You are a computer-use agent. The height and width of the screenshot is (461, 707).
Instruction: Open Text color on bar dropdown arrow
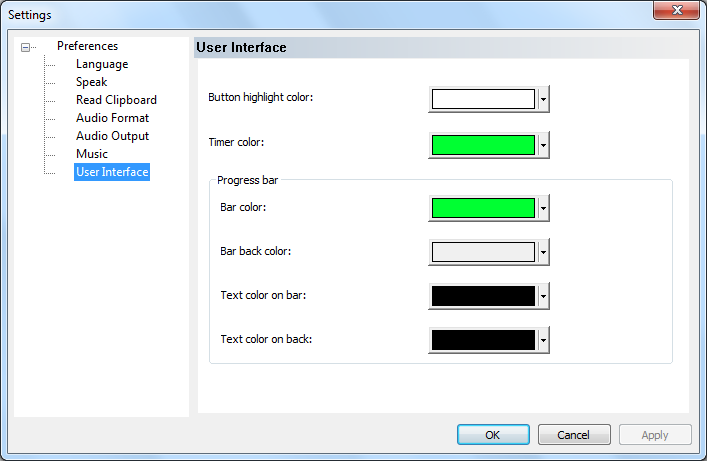[x=543, y=296]
